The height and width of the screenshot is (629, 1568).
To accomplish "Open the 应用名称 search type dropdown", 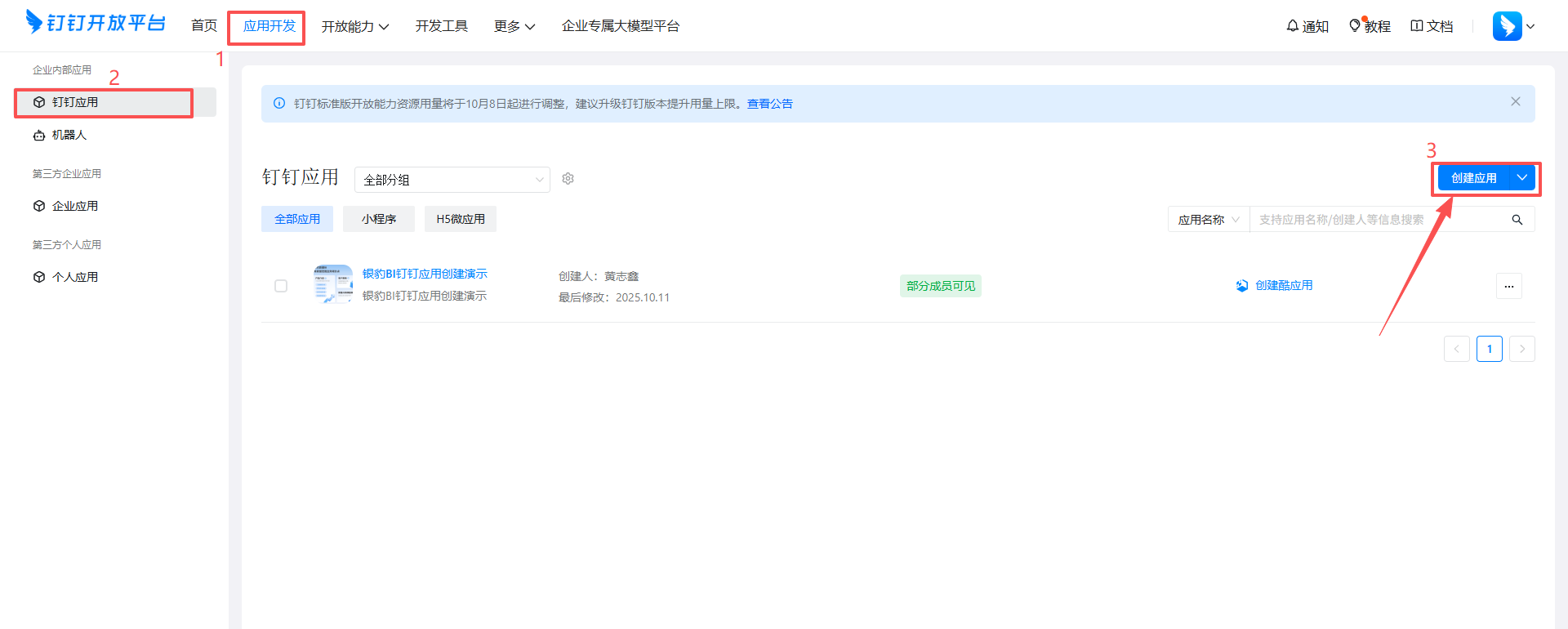I will coord(1209,220).
